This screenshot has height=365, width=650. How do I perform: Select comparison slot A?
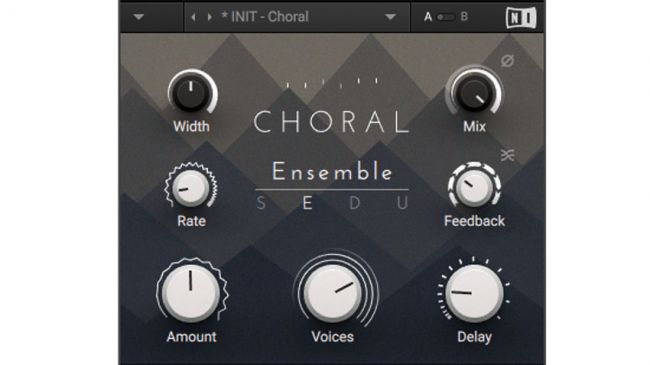[428, 17]
